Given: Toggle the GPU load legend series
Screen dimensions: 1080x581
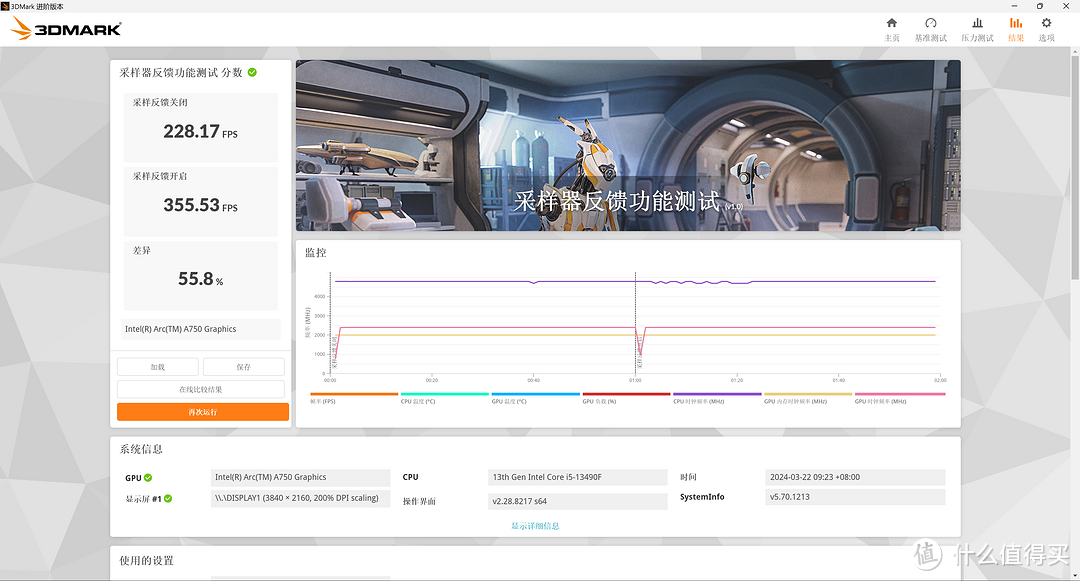Looking at the screenshot, I should click(626, 398).
